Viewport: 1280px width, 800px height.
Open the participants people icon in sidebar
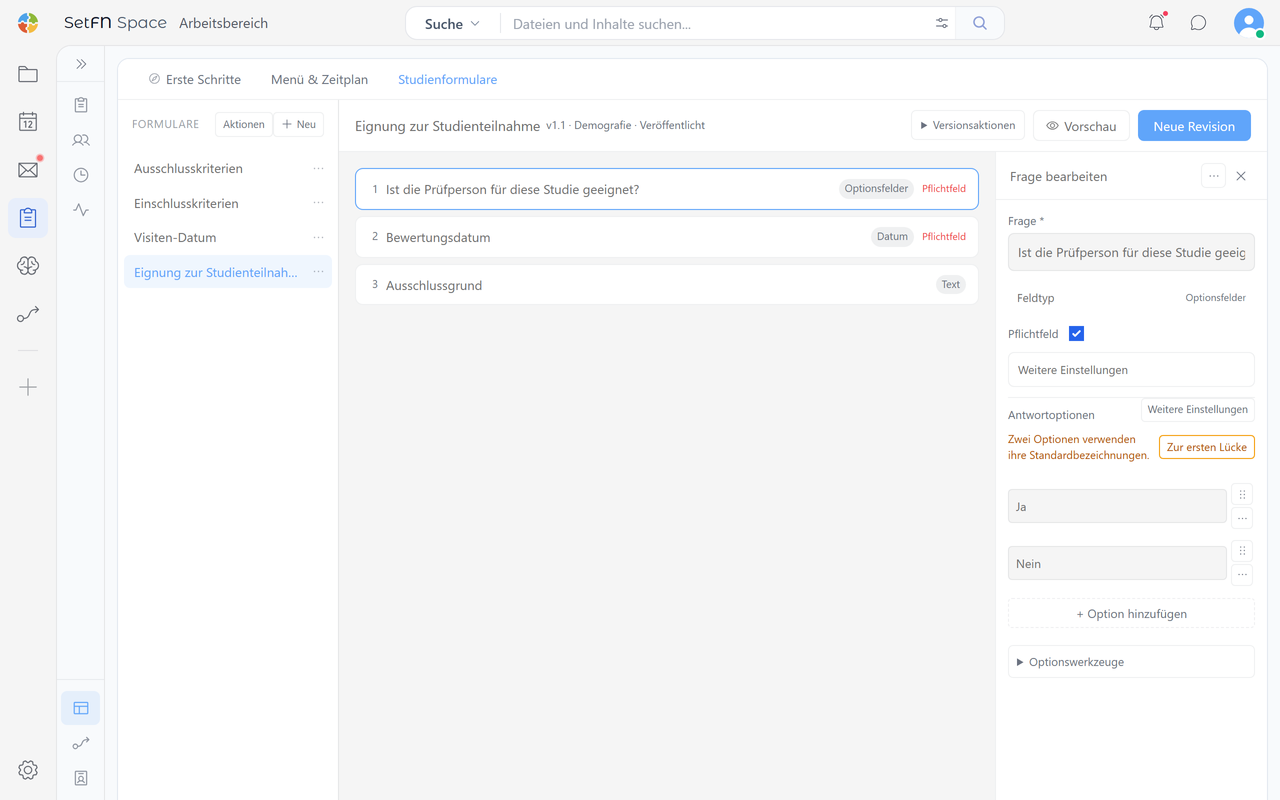click(x=81, y=140)
